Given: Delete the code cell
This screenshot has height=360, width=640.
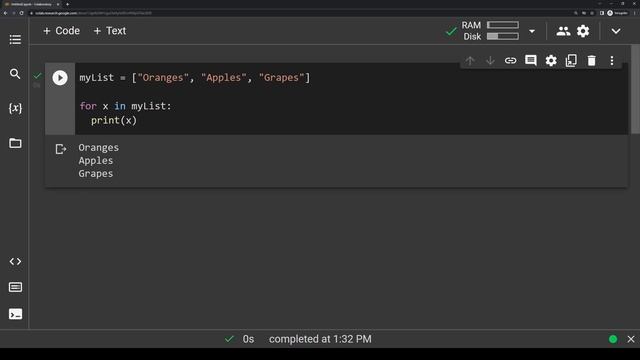Looking at the screenshot, I should click(591, 61).
